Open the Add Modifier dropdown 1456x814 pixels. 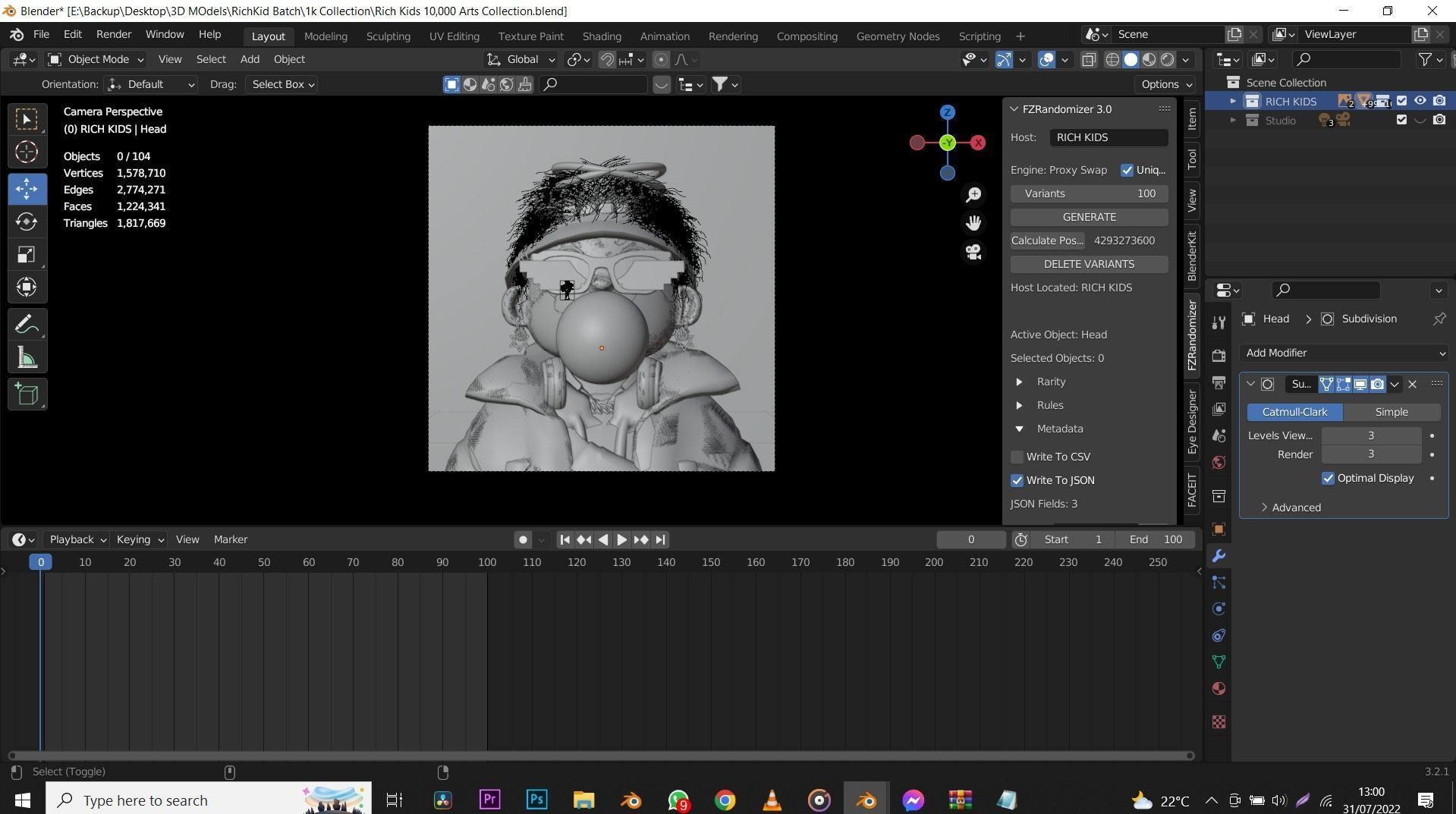click(1344, 353)
